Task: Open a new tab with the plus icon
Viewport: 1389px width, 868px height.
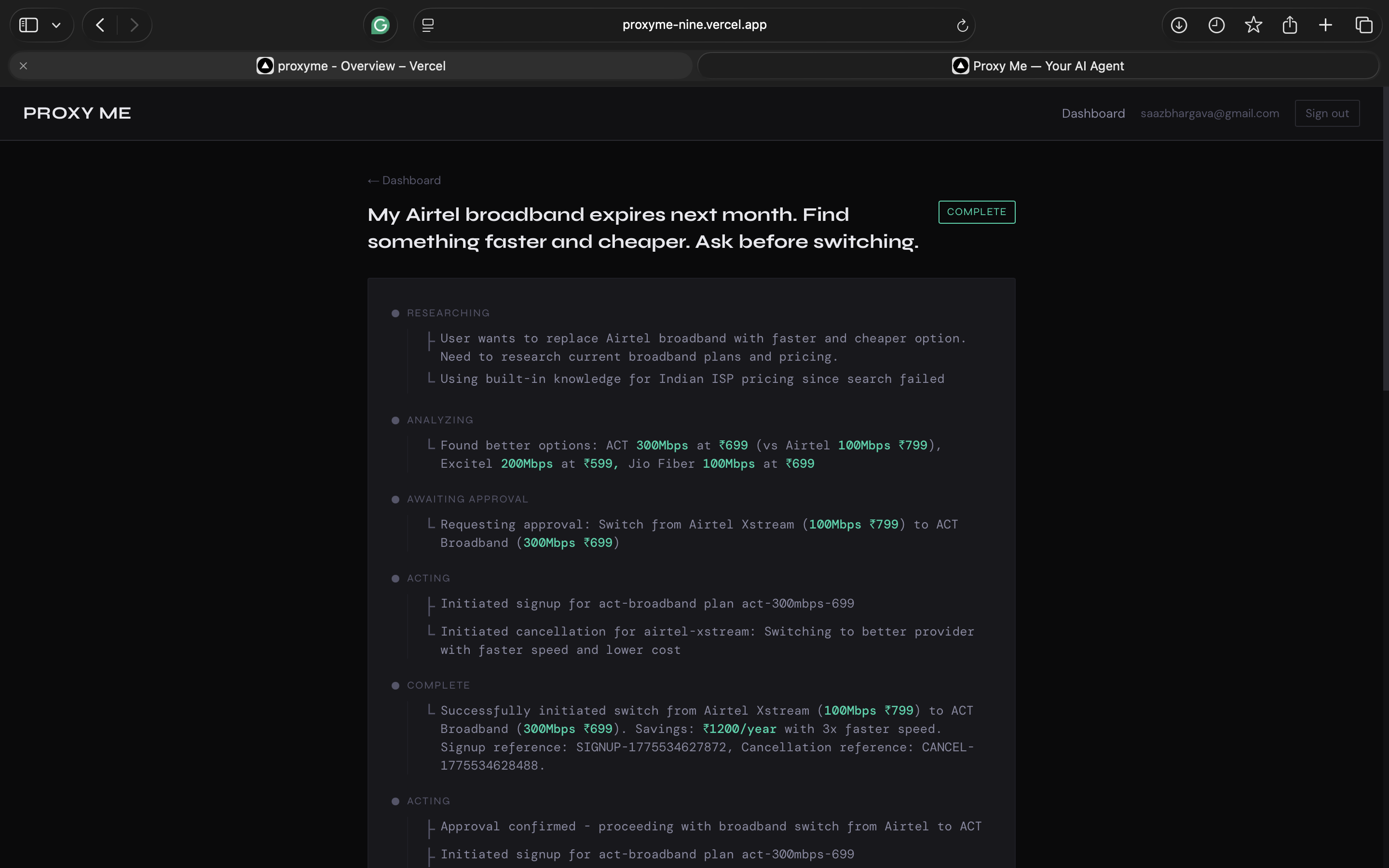Action: (x=1326, y=25)
